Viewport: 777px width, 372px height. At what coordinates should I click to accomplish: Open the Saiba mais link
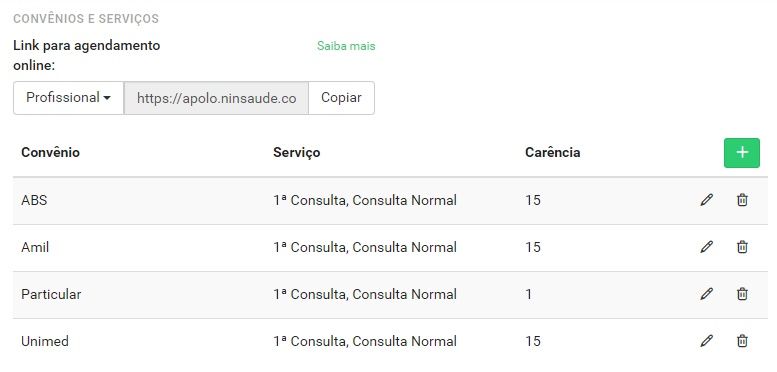346,46
